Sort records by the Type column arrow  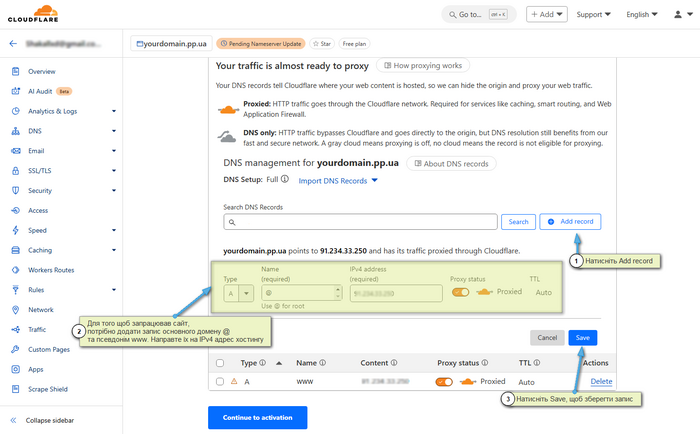[x=279, y=363]
